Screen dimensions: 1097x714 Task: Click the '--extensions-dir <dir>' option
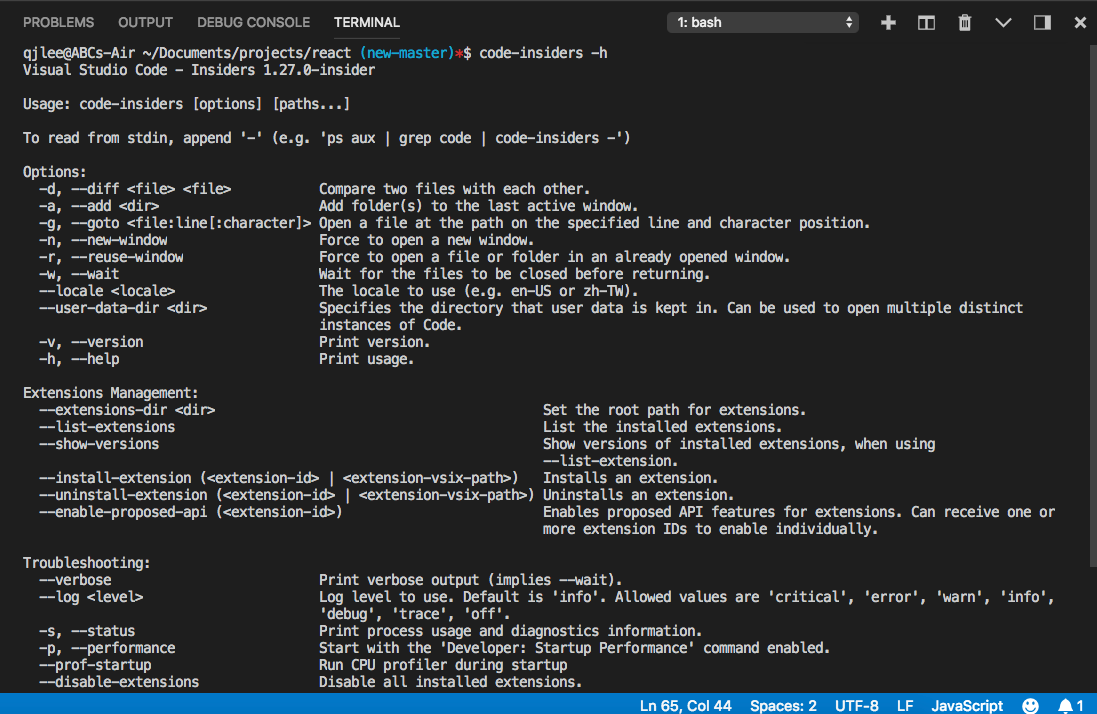pos(127,410)
